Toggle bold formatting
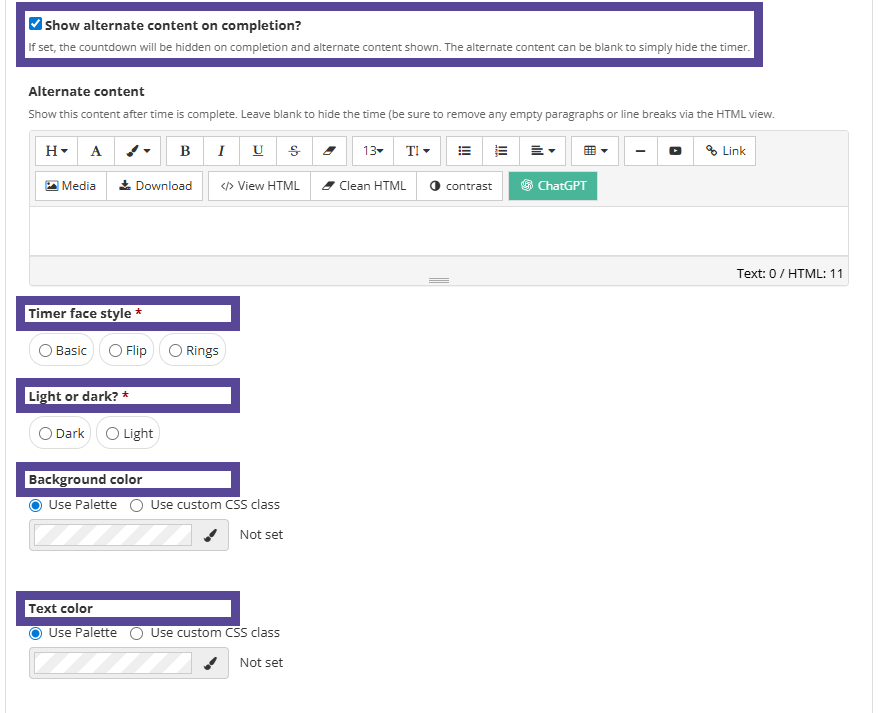880x713 pixels. [x=185, y=151]
